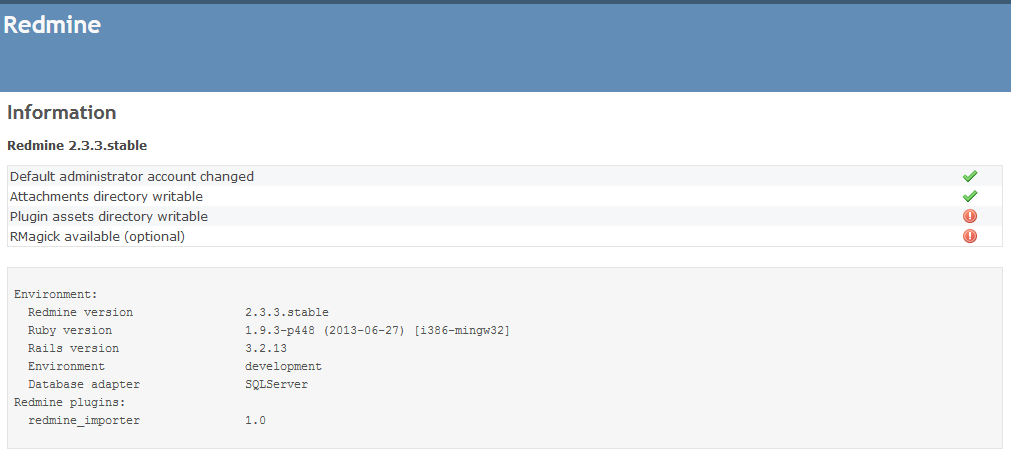Screen dimensions: 1011x471
Task: Click the red warning icon for Plugin assets
Action: point(969,216)
